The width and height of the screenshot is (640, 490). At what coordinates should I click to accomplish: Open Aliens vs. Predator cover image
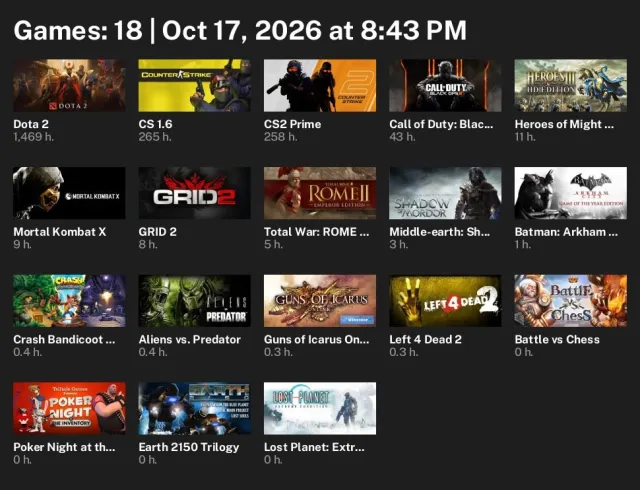point(195,301)
